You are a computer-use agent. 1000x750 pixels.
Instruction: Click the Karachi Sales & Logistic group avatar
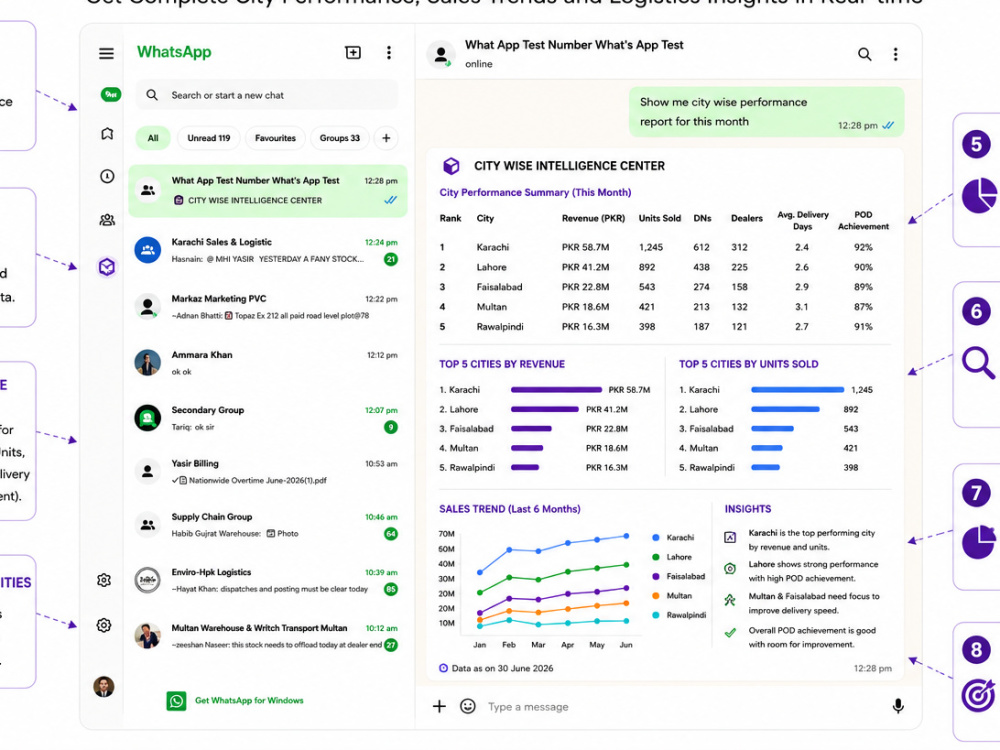[x=148, y=250]
